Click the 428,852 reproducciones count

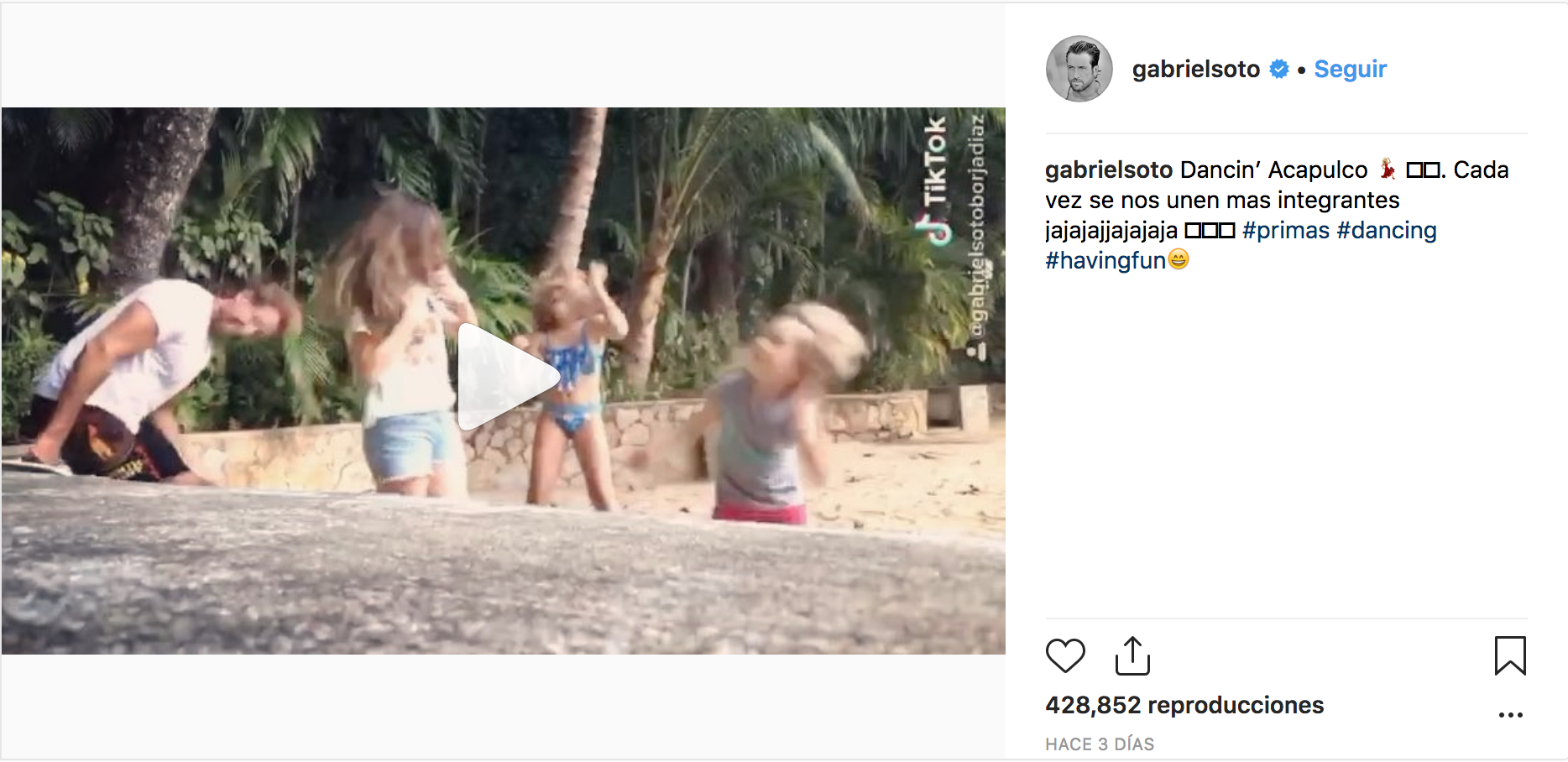tap(1184, 705)
